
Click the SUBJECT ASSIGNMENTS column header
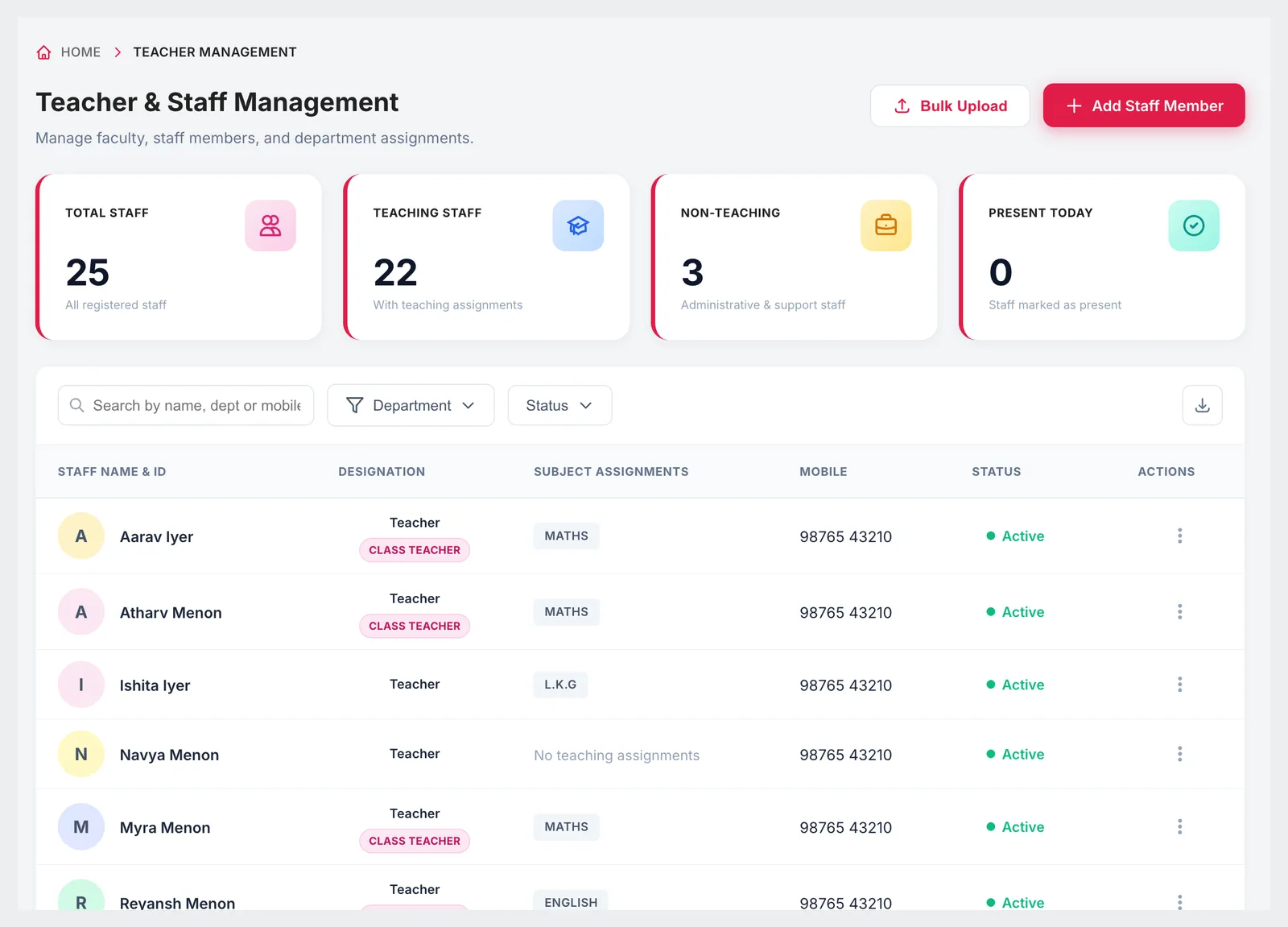point(611,472)
